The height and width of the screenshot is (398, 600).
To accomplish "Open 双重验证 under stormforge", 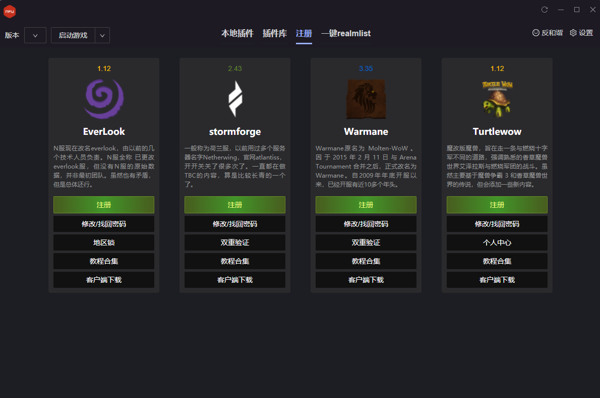I will [x=235, y=242].
